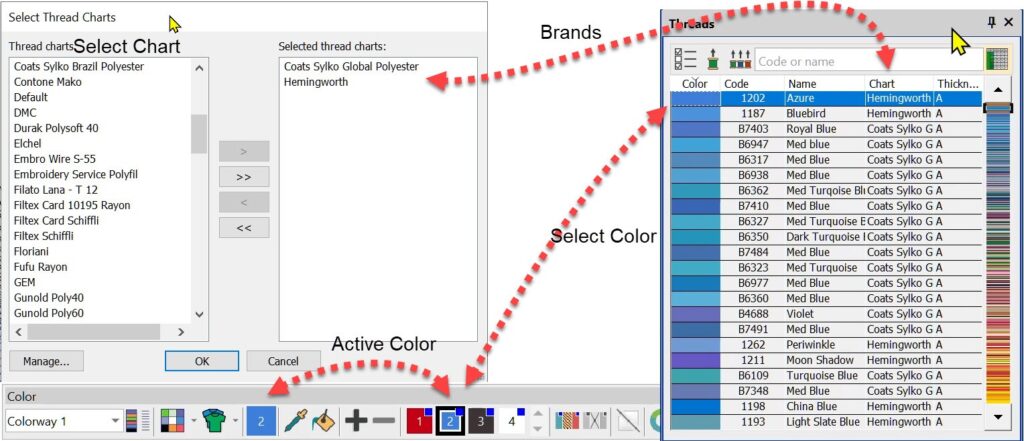Click the diagonal slash no-color icon
This screenshot has height=441, width=1024.
[628, 421]
